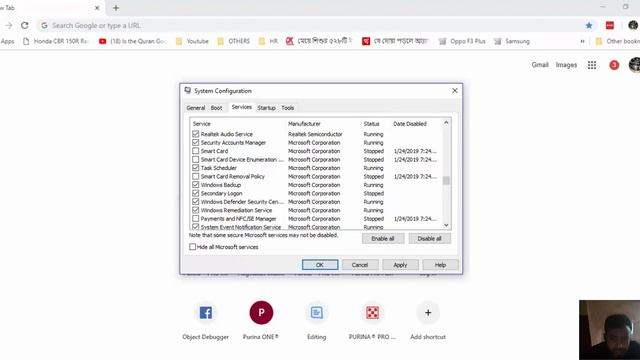Open the HR bookmarks folder
Viewport: 640px width, 360px height.
(x=268, y=41)
